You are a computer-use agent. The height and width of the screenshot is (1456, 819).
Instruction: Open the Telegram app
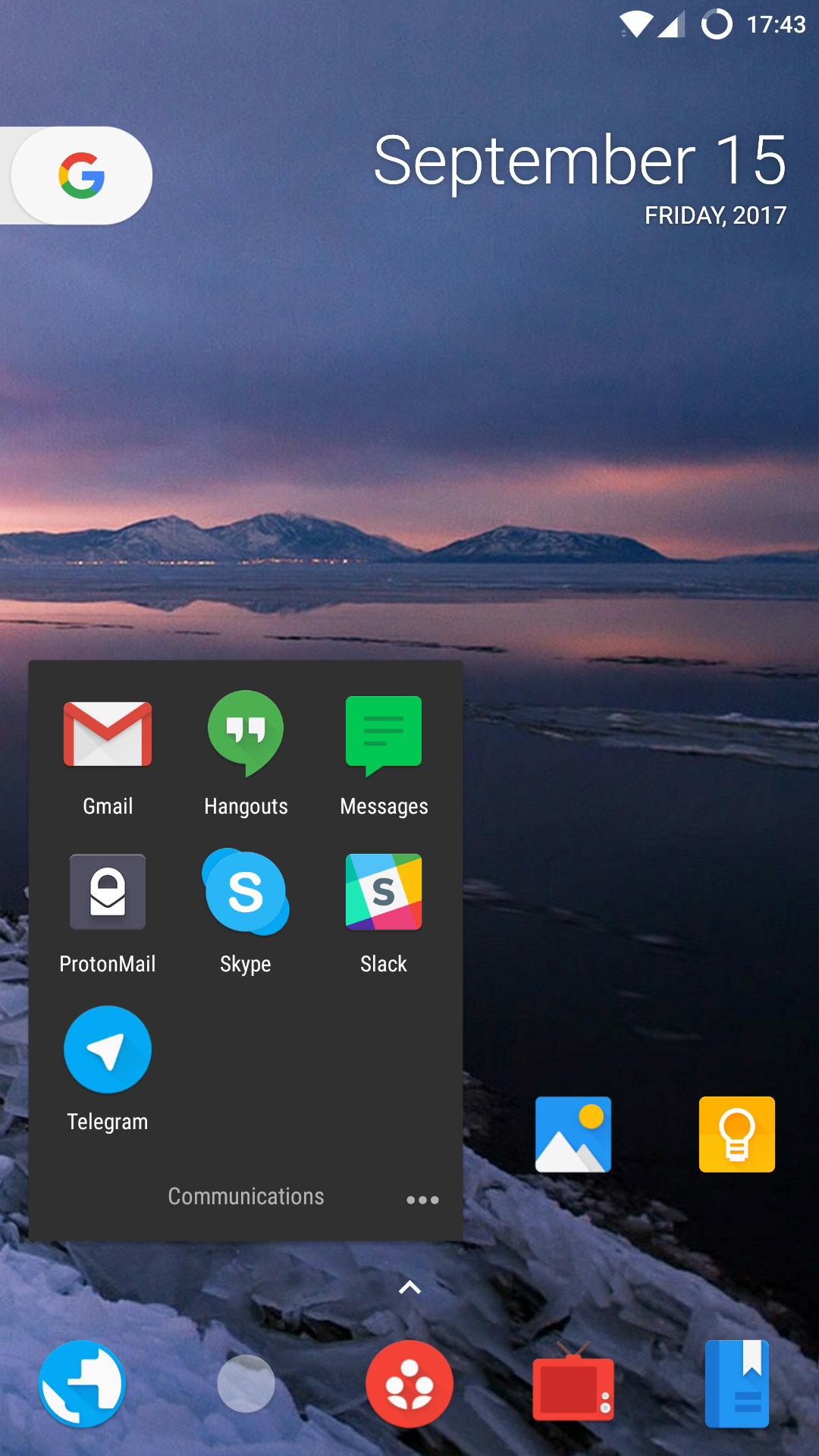tap(108, 1050)
